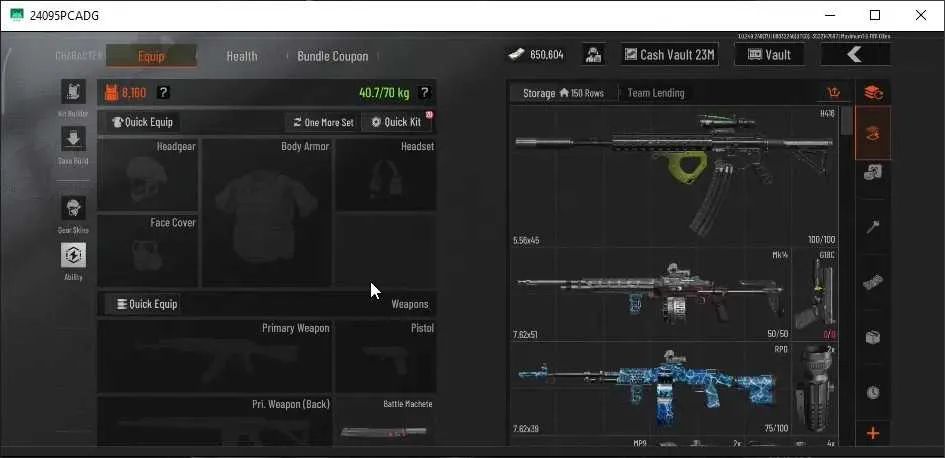Click Quick Equip in the Weapons section
945x458 pixels.
[142, 304]
